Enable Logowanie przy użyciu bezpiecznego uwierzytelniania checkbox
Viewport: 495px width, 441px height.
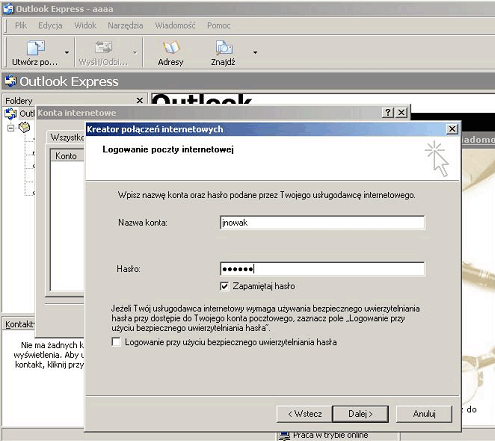[116, 342]
